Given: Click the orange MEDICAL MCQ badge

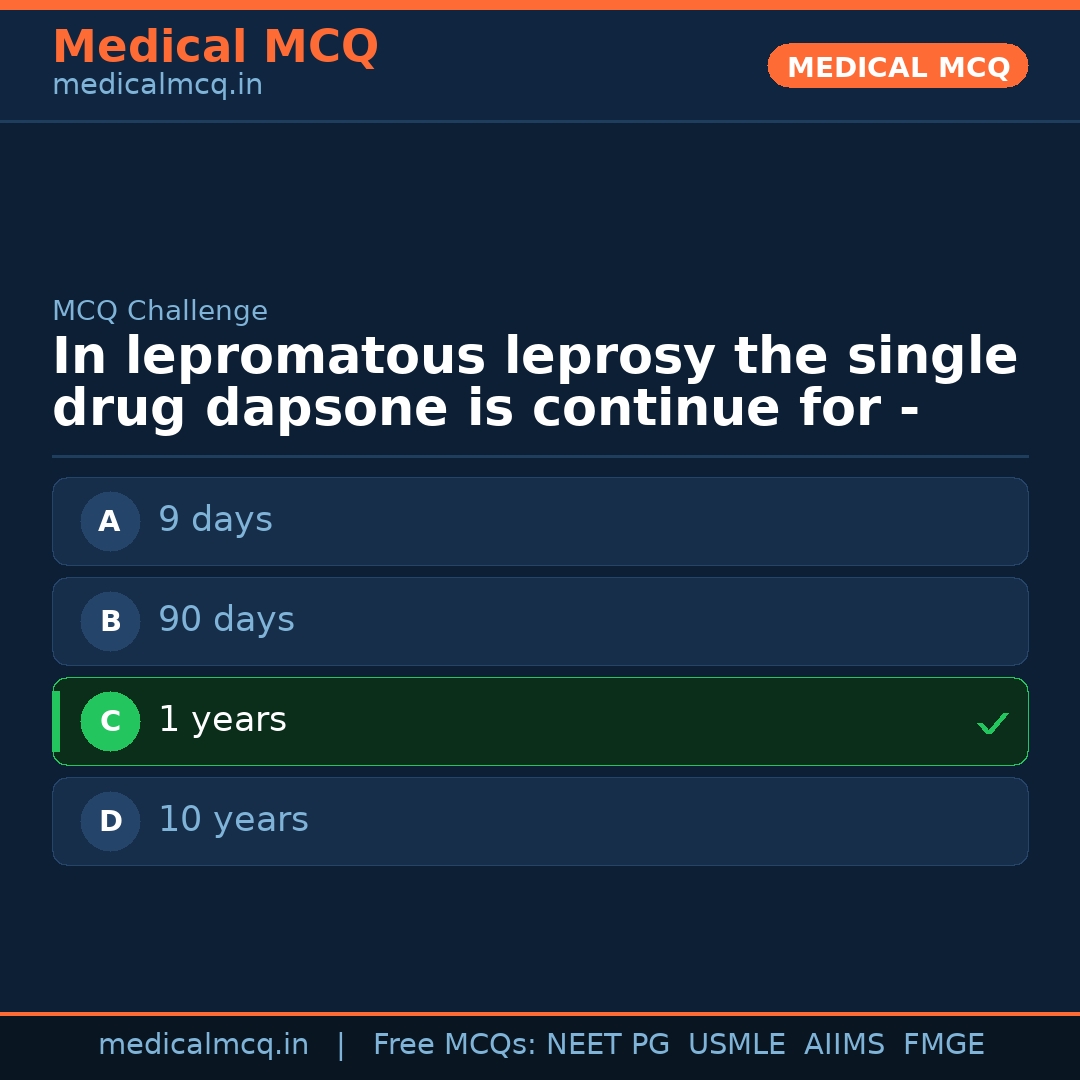Looking at the screenshot, I should tap(897, 67).
